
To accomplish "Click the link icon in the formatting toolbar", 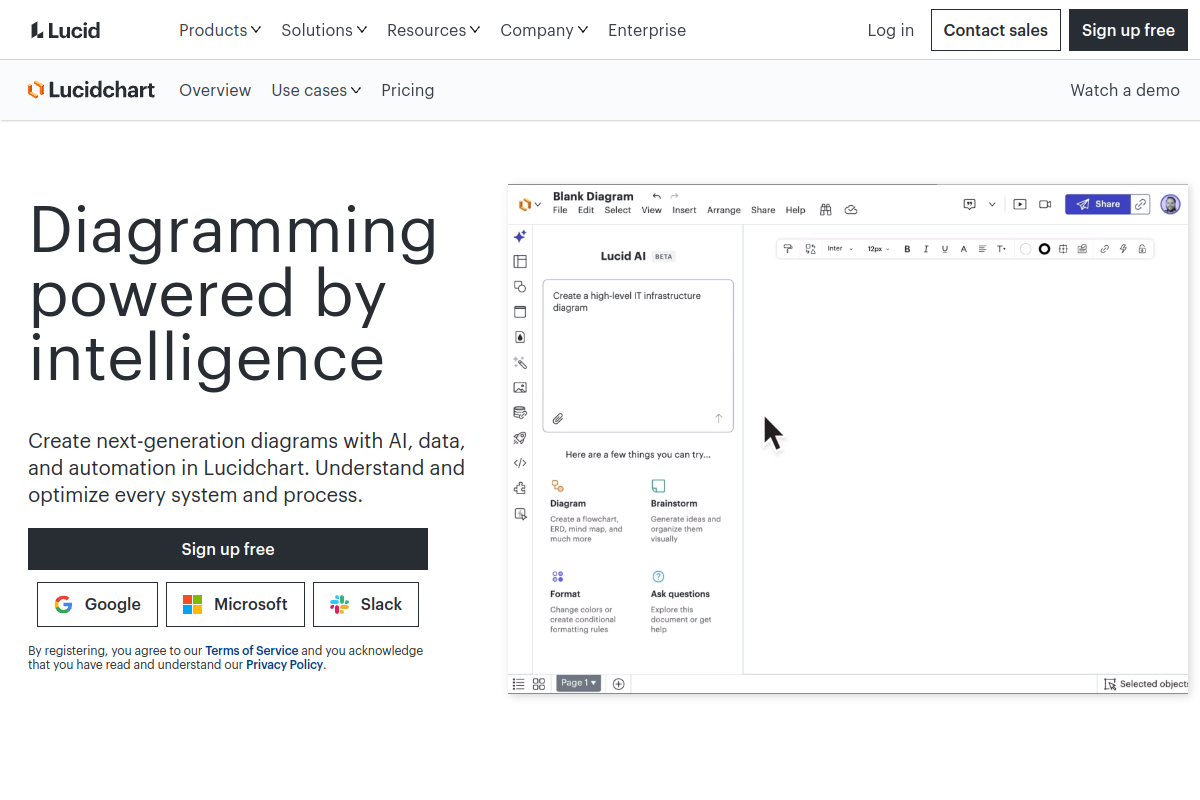I will pos(1104,249).
